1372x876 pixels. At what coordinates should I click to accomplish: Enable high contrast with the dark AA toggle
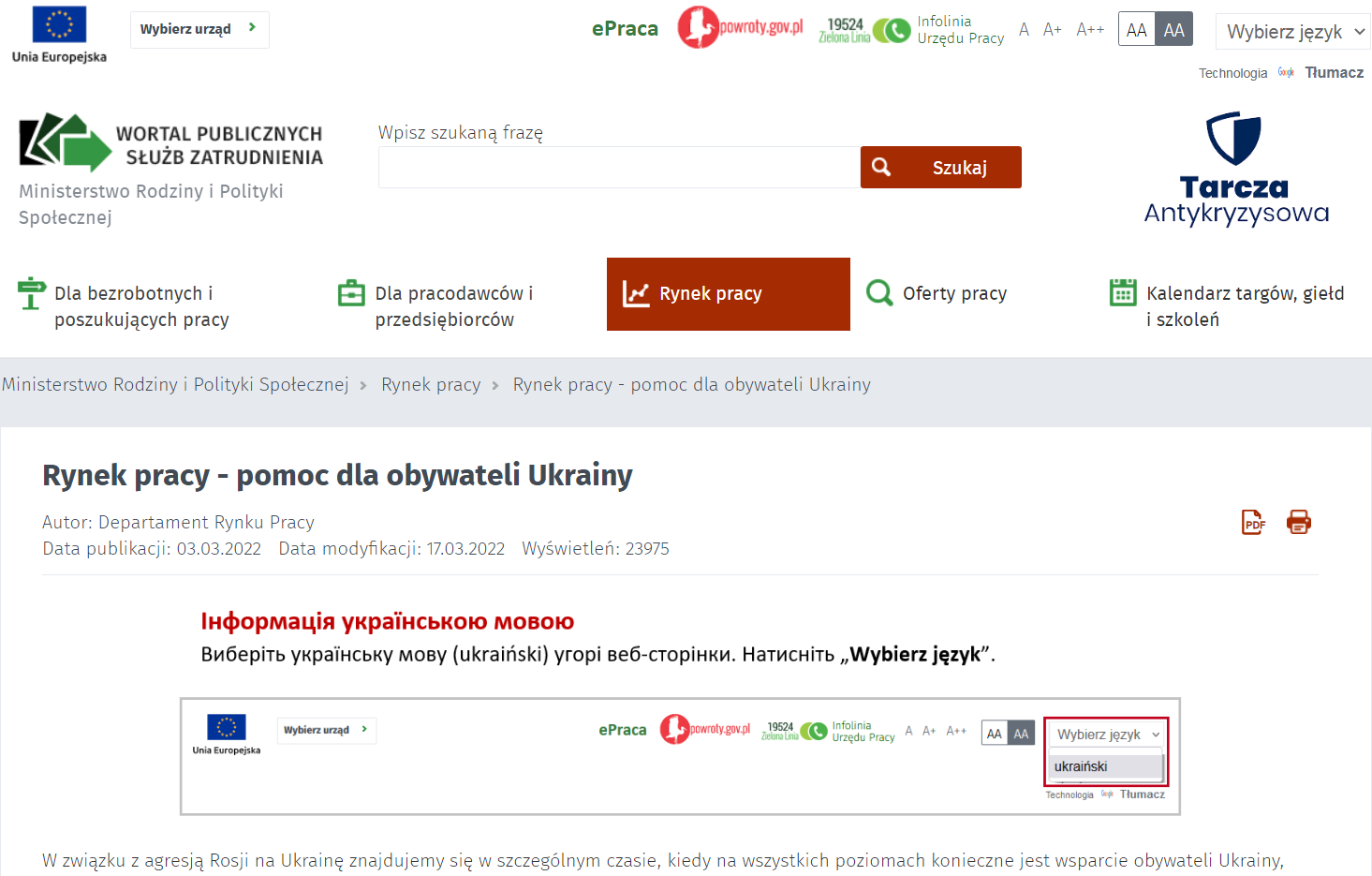pos(1173,29)
